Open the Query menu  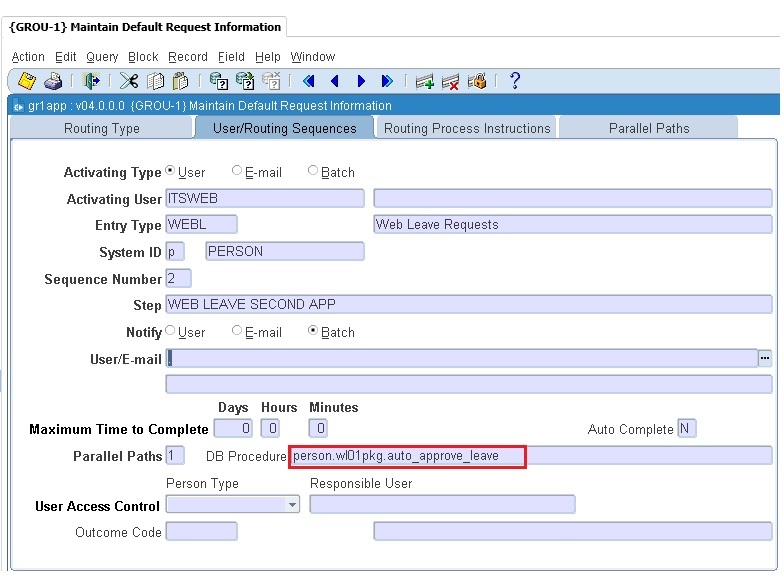pyautogui.click(x=102, y=57)
